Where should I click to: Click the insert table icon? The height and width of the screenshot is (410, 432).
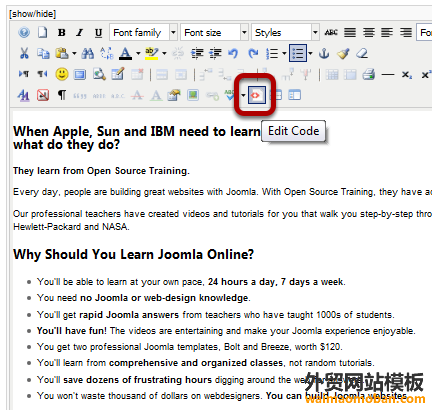(x=118, y=74)
